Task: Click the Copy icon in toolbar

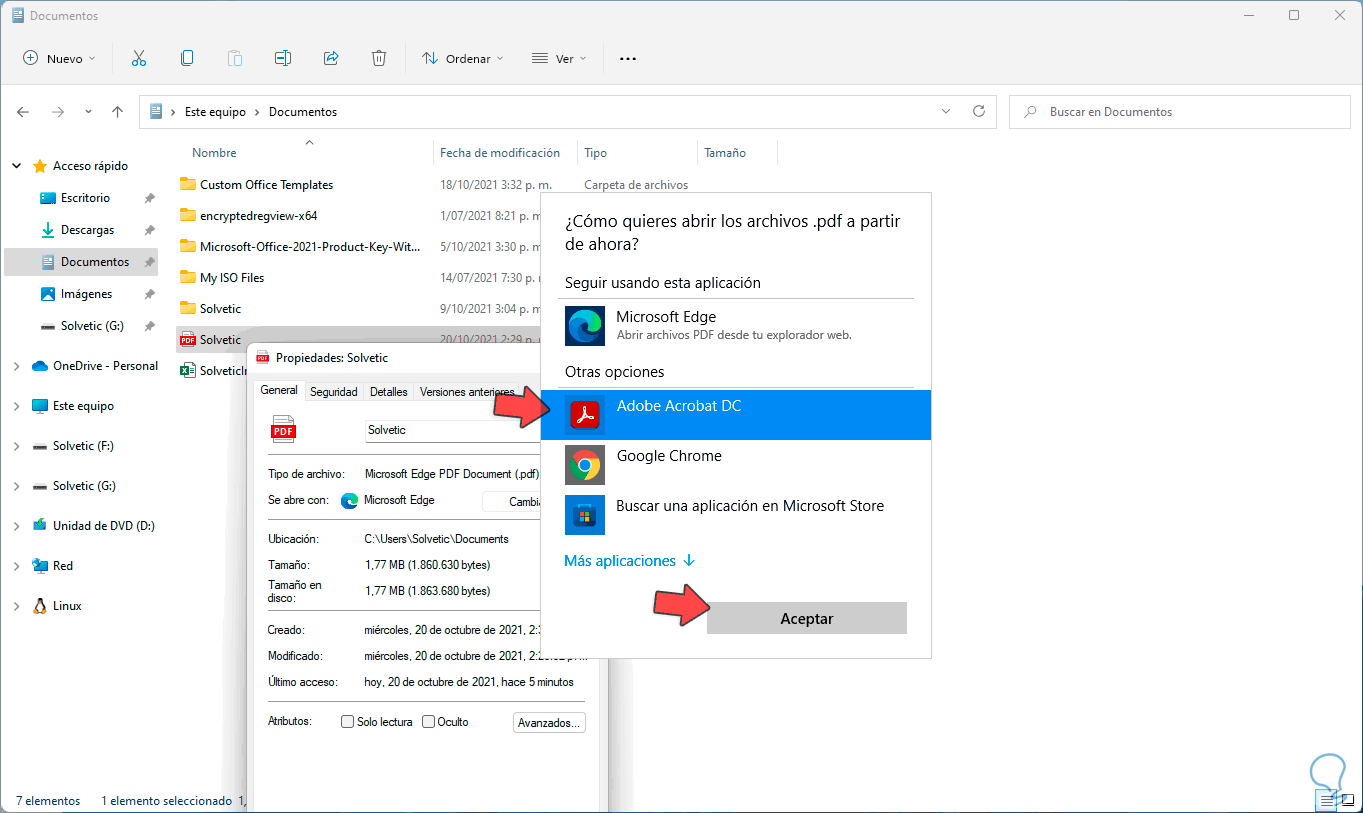Action: coord(187,59)
